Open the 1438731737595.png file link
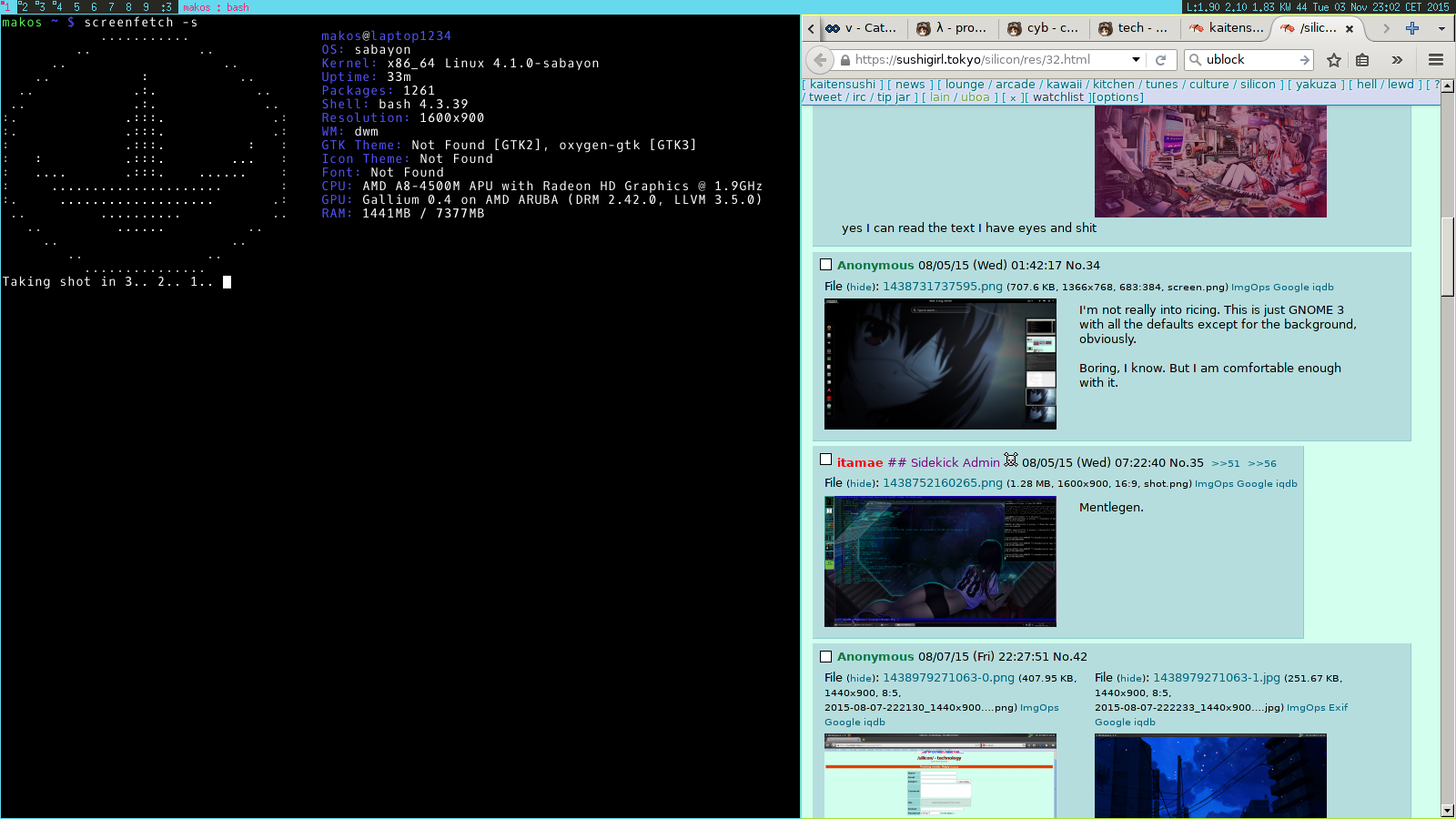Viewport: 1456px width, 819px height. (x=942, y=287)
